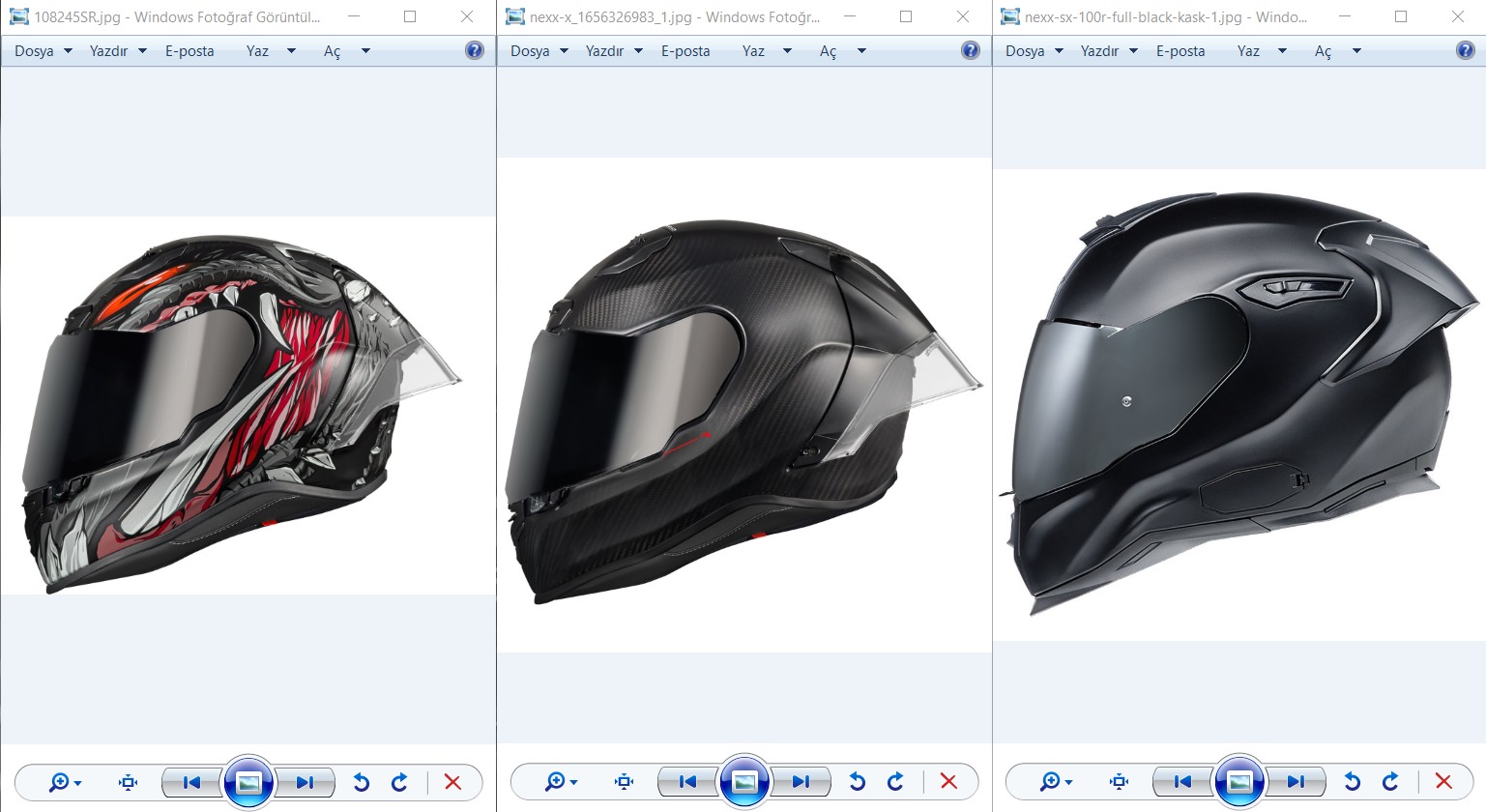This screenshot has width=1486, height=812.
Task: Open Dosya menu in the nexx-x_1656326983_1.jpg window
Action: pyautogui.click(x=539, y=51)
